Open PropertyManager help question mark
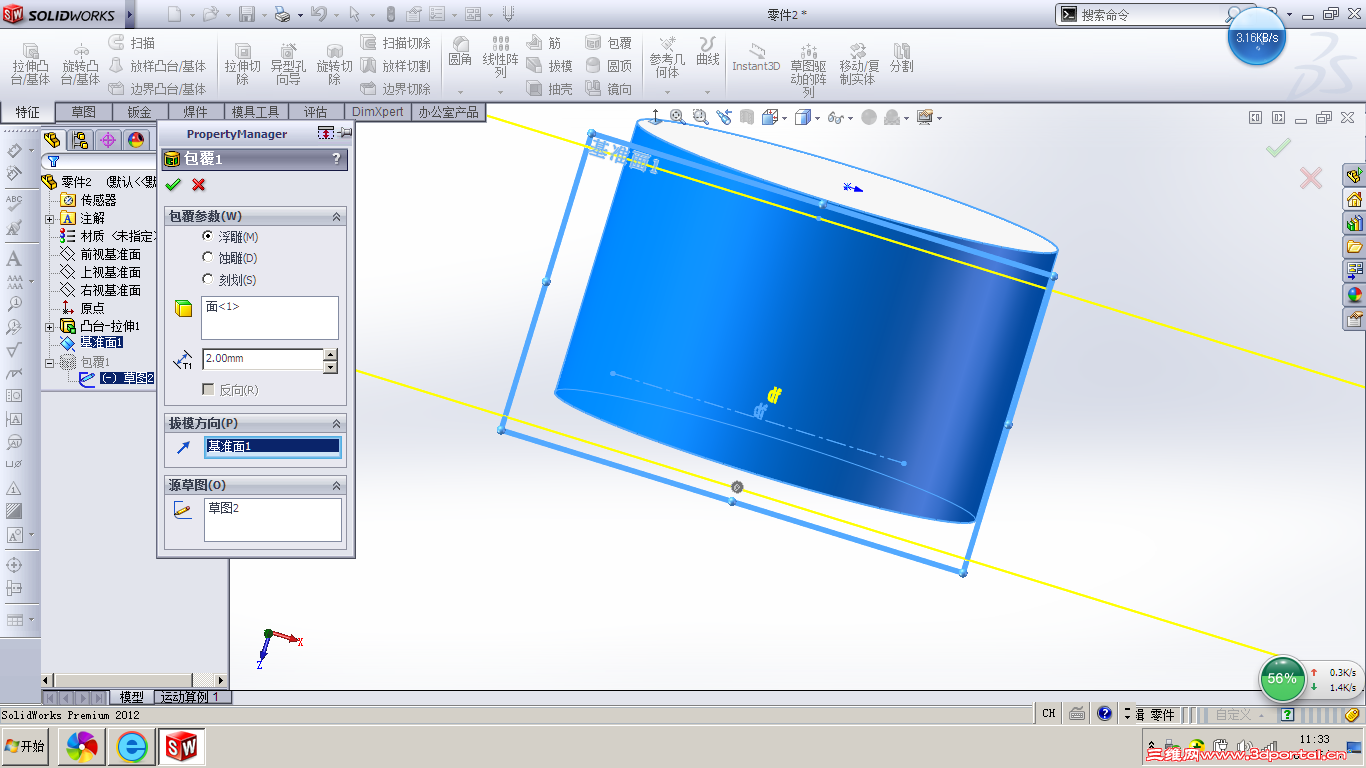The image size is (1366, 768). [336, 159]
